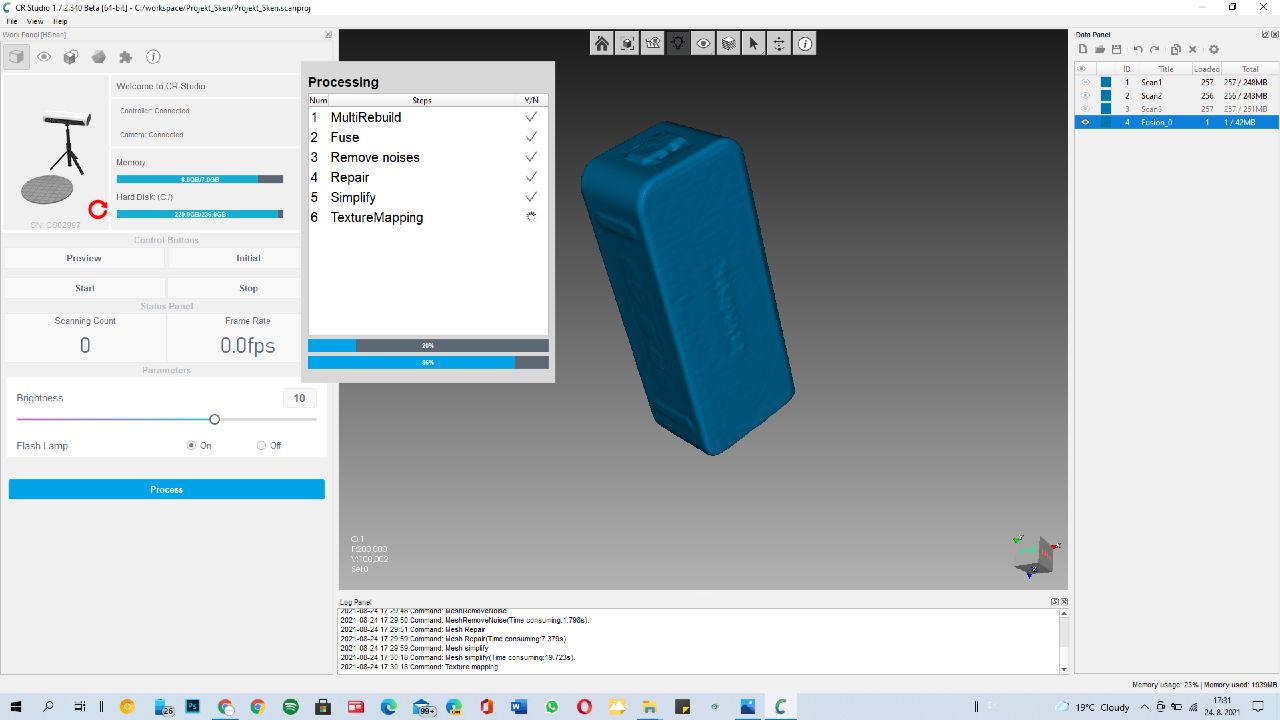The width and height of the screenshot is (1280, 720).
Task: Delete item X icon in Data Panel
Action: (x=1193, y=49)
